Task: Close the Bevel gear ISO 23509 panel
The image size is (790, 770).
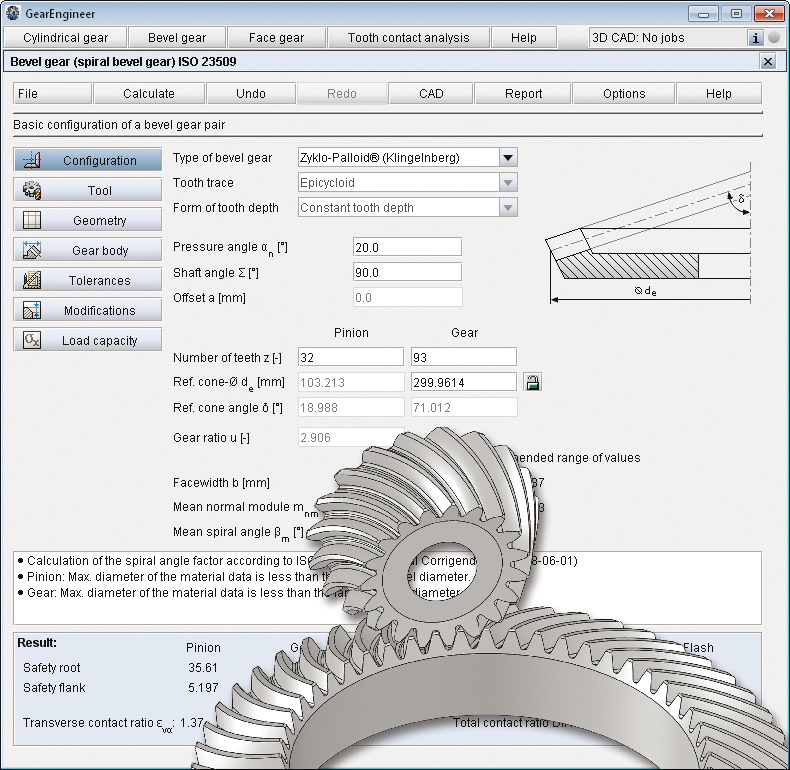Action: tap(768, 61)
